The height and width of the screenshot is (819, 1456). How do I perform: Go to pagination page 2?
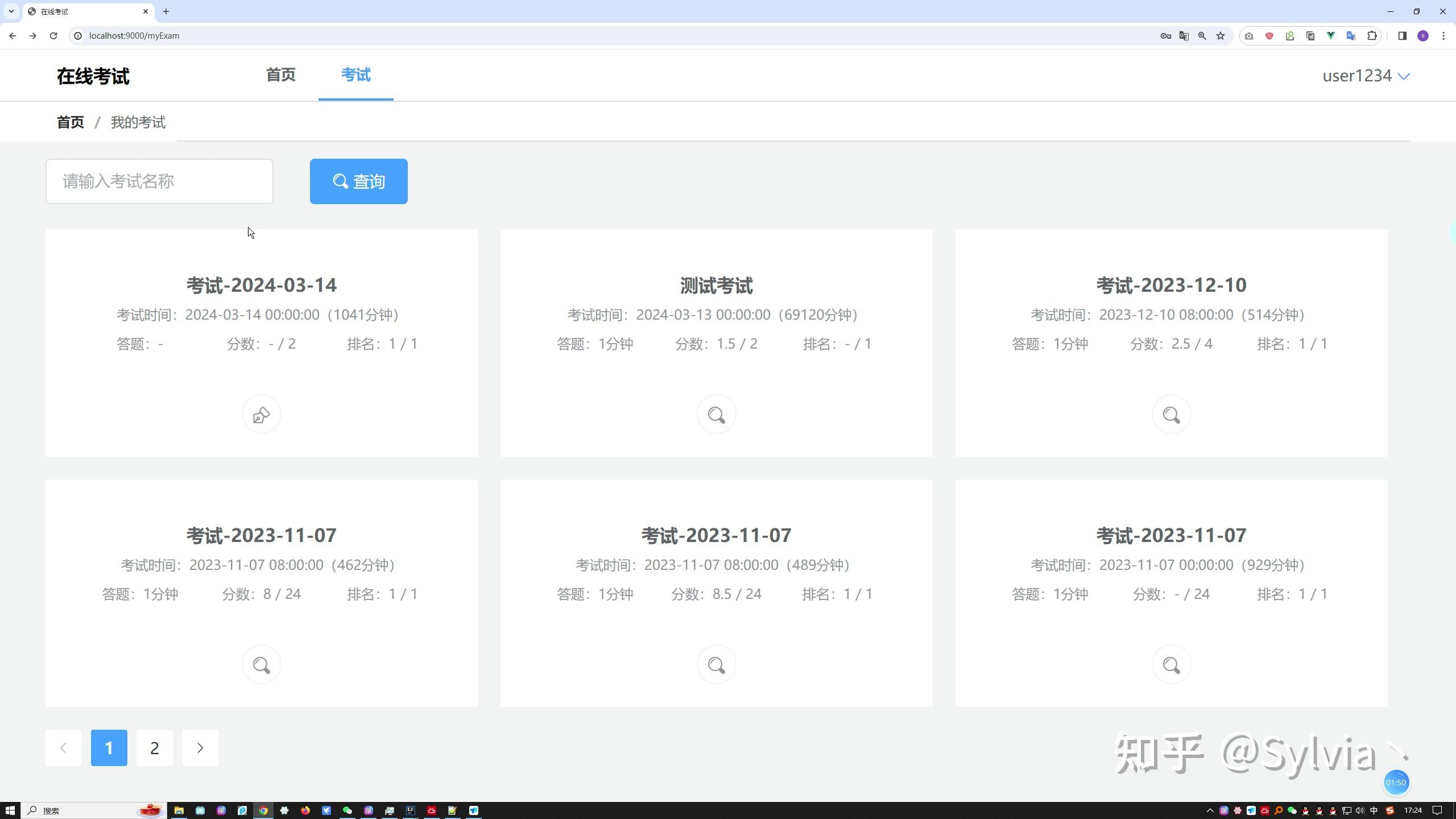click(154, 747)
